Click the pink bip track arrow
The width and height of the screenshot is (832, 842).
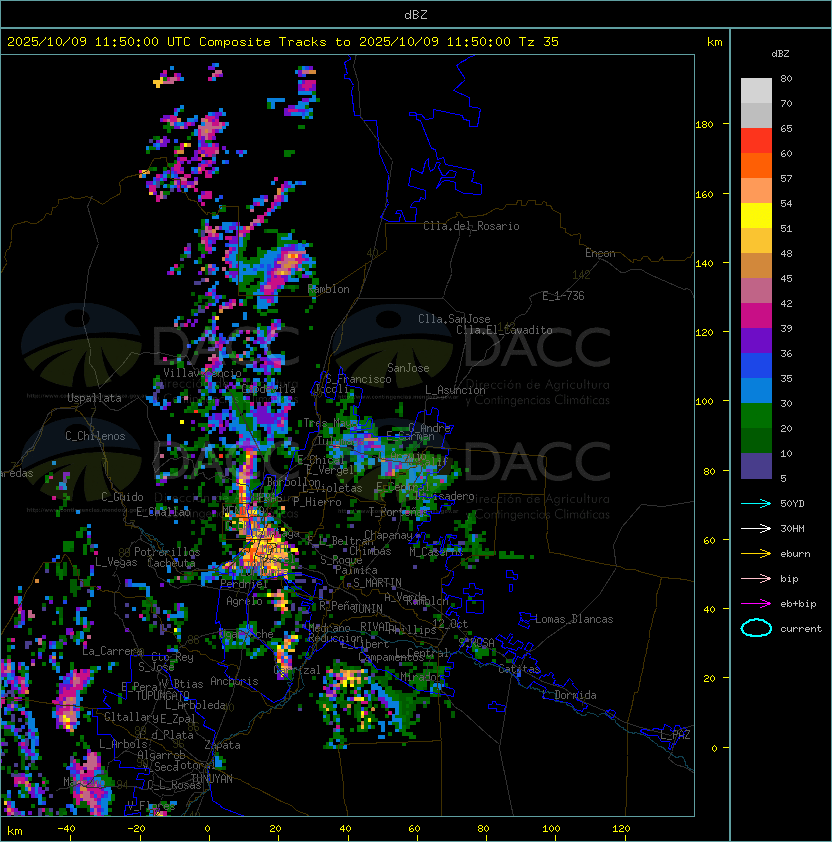point(756,579)
